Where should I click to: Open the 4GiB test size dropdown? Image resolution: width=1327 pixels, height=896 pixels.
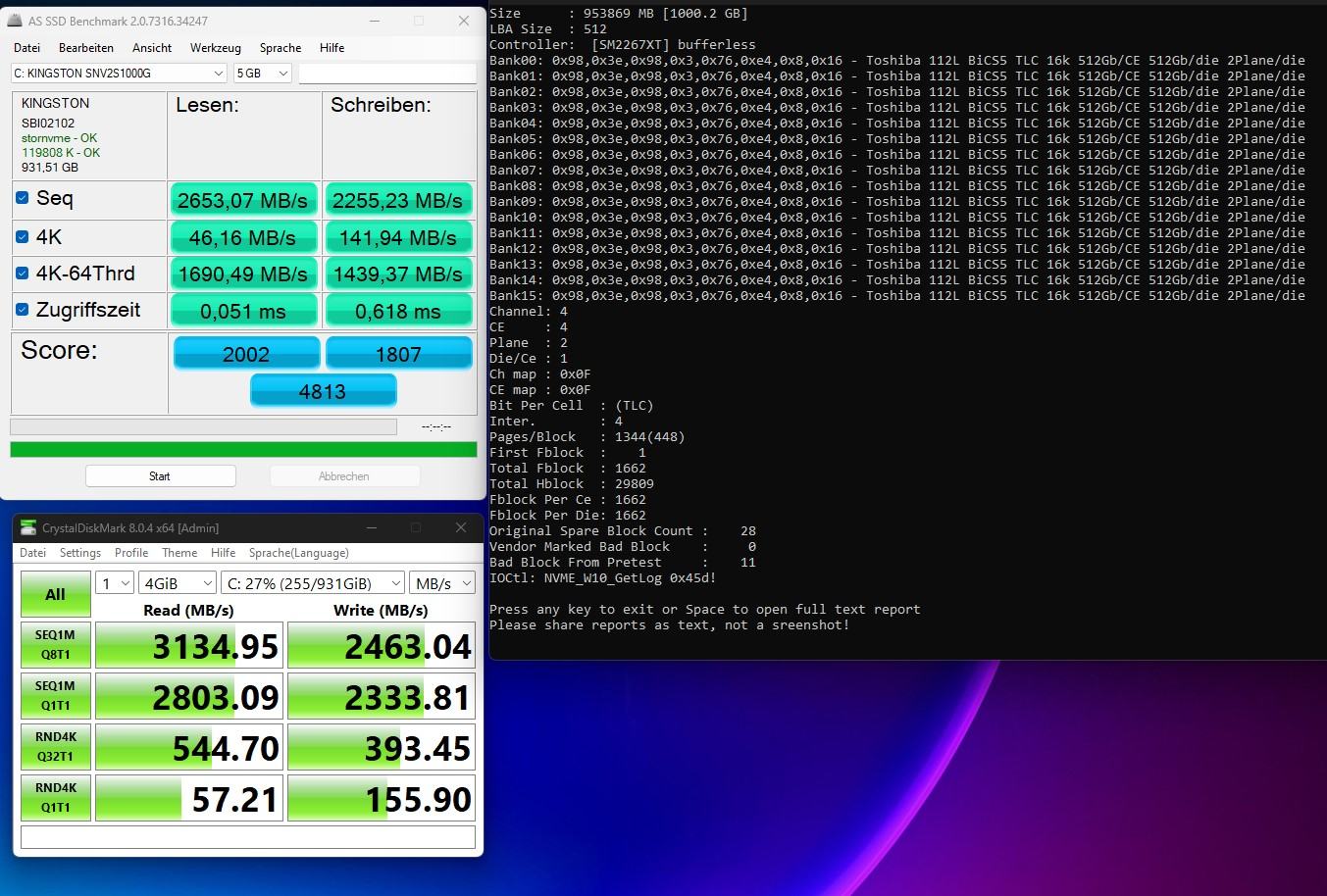pos(178,583)
